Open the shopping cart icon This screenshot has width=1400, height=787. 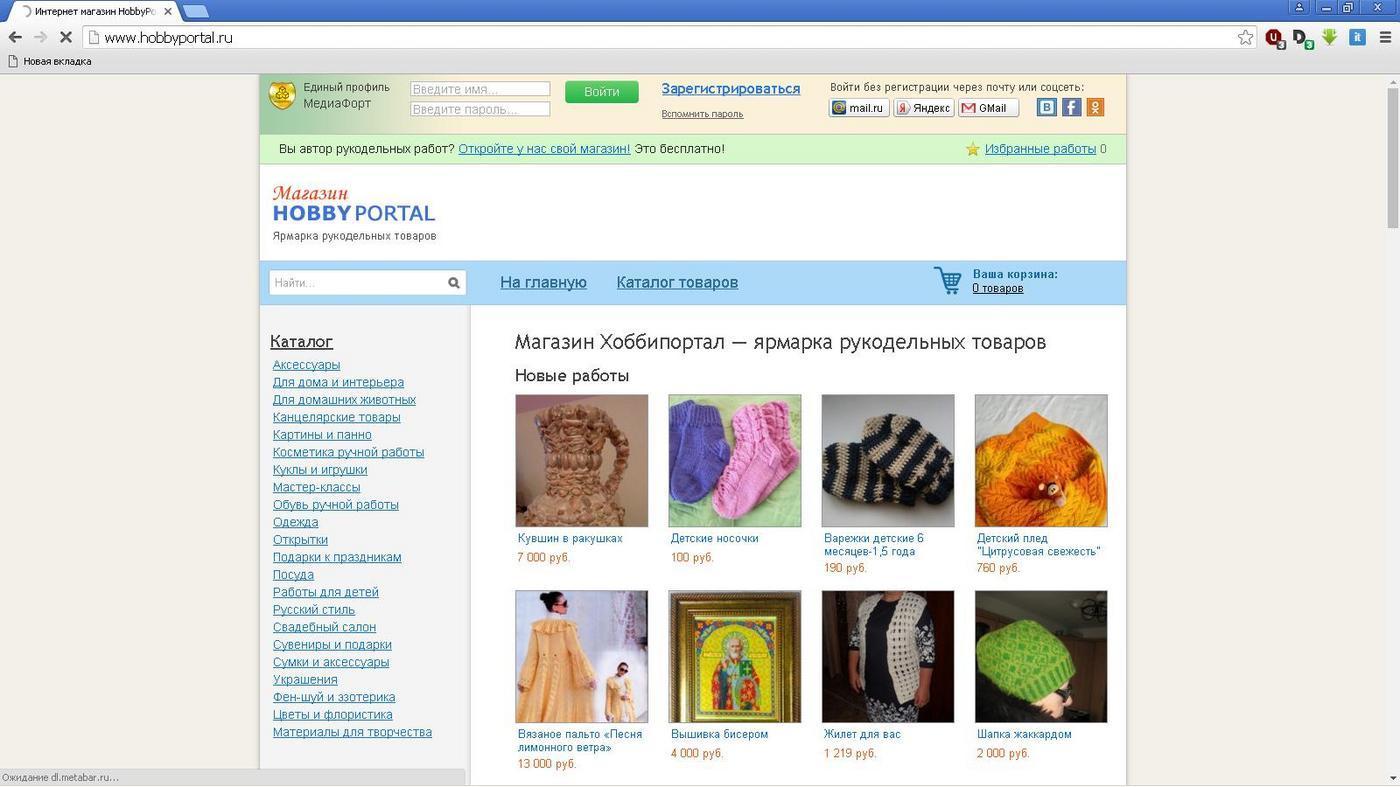tap(946, 281)
